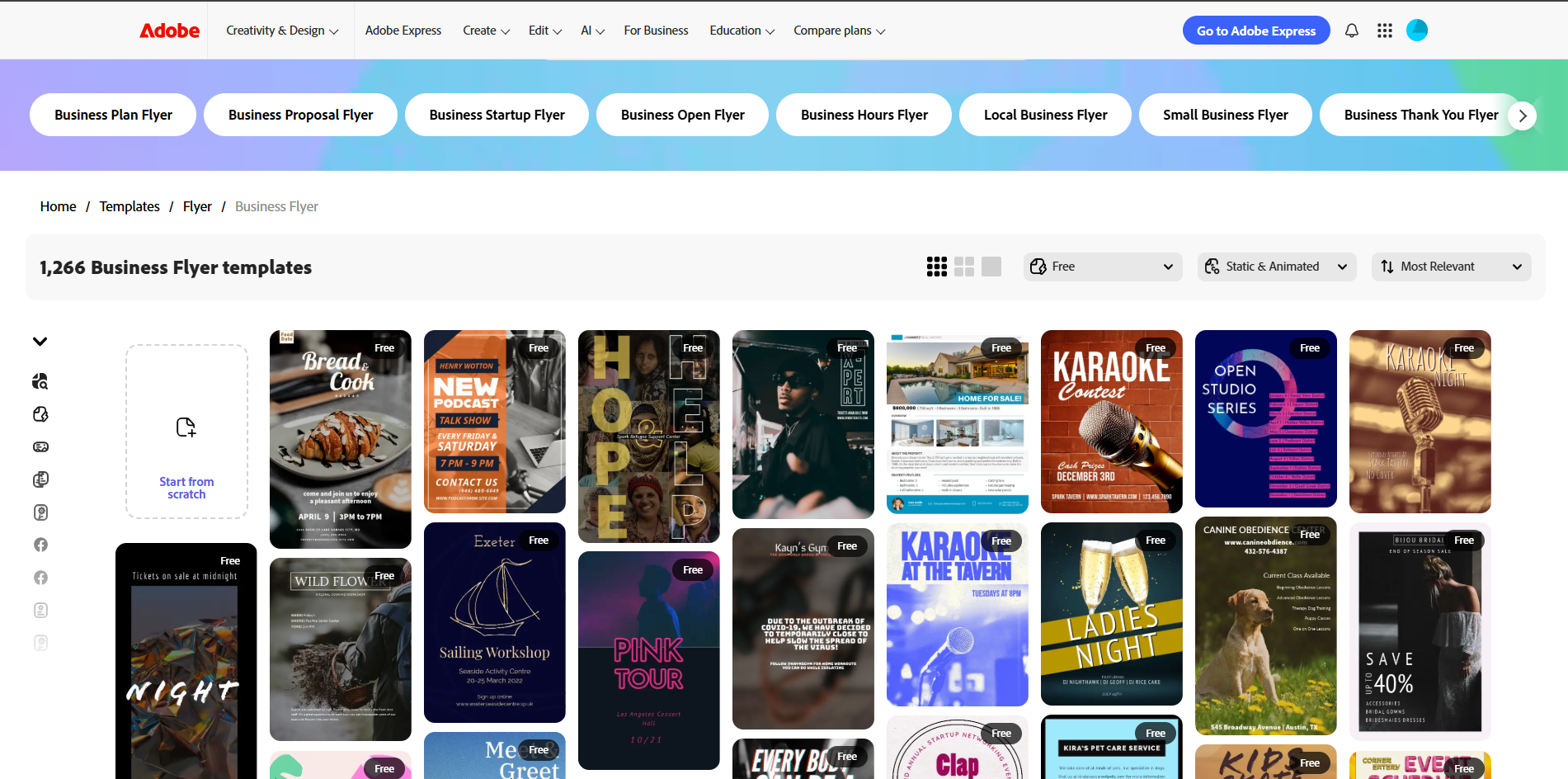Click the sidebar stacked documents icon
The height and width of the screenshot is (779, 1568).
[40, 479]
